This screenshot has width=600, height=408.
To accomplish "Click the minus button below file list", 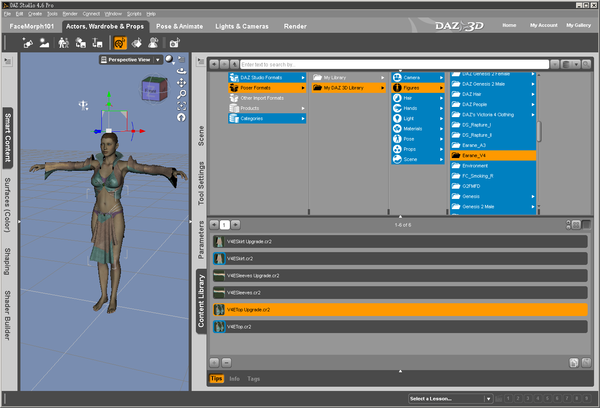I will coord(227,362).
